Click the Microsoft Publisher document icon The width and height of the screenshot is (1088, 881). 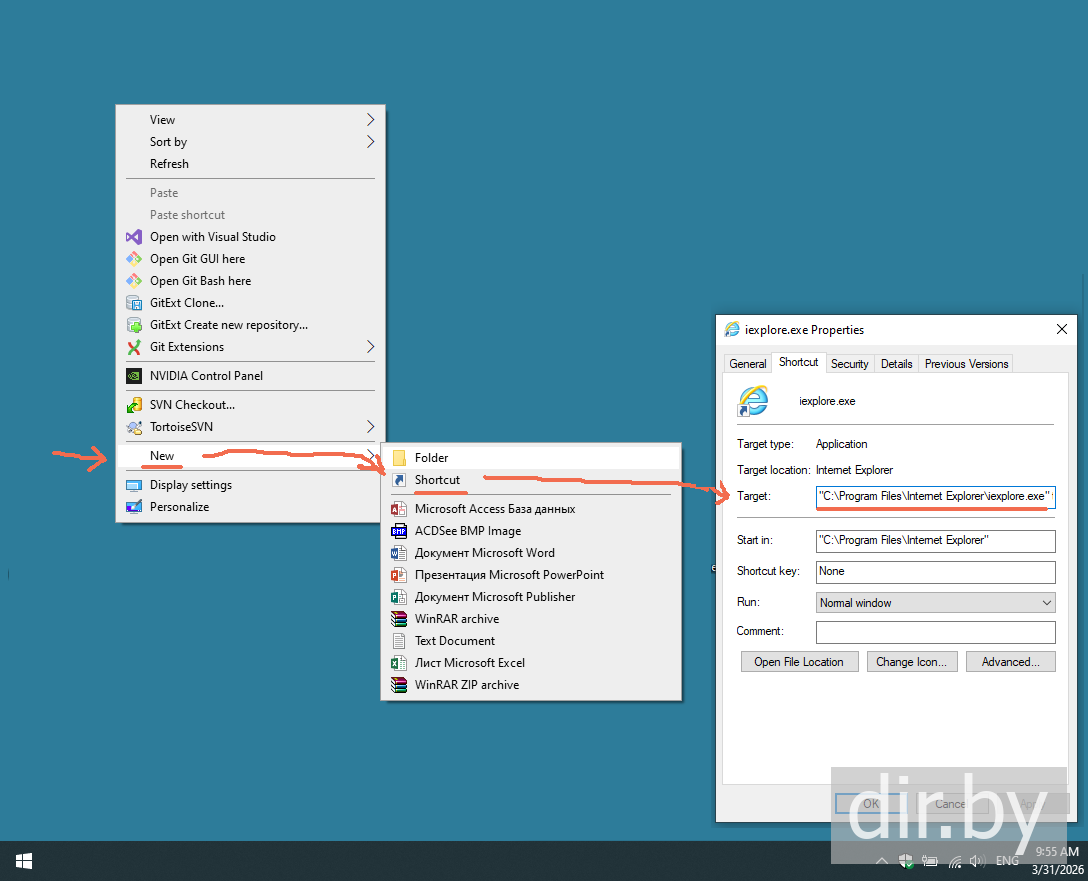pyautogui.click(x=399, y=597)
